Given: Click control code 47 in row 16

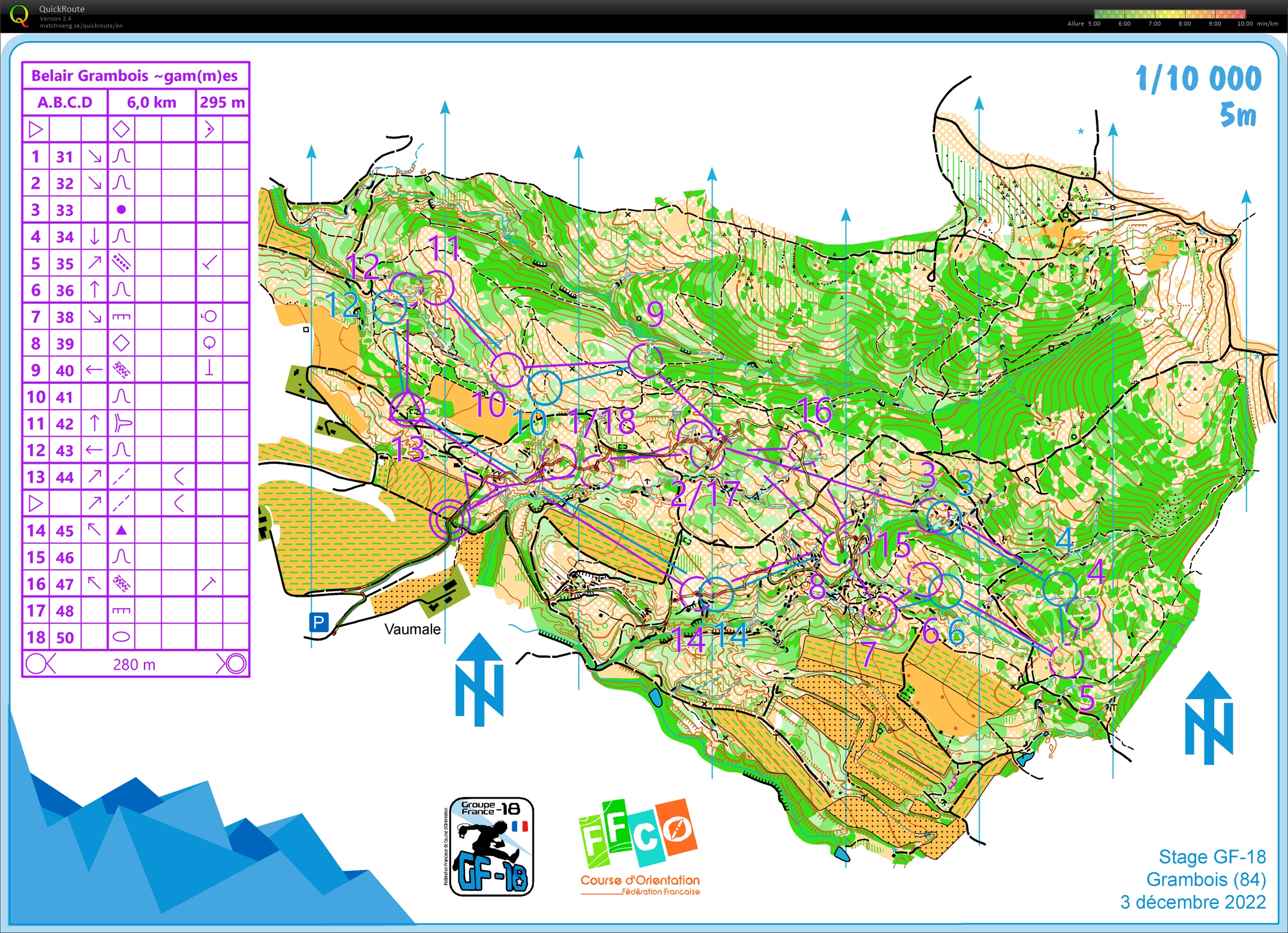Looking at the screenshot, I should pyautogui.click(x=65, y=584).
